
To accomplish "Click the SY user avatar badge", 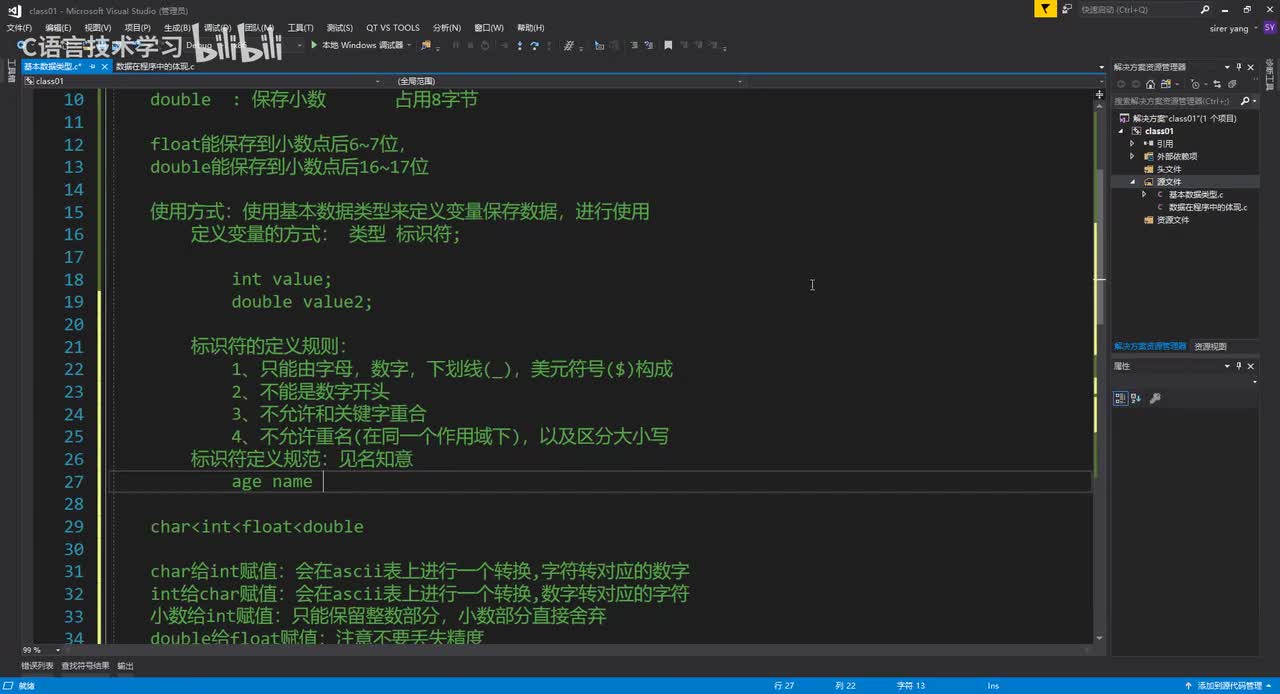I will pyautogui.click(x=1270, y=28).
